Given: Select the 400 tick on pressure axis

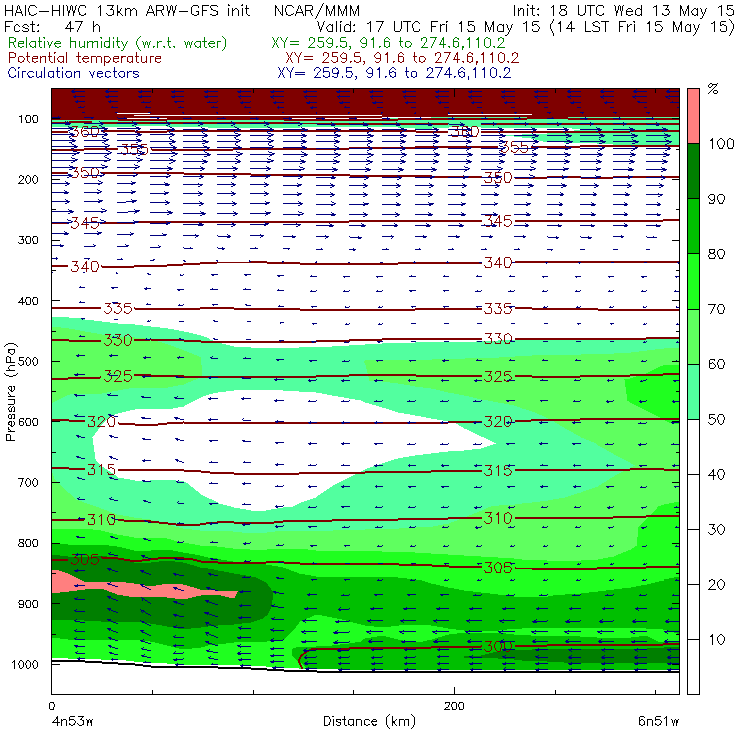Looking at the screenshot, I should click(28, 301).
